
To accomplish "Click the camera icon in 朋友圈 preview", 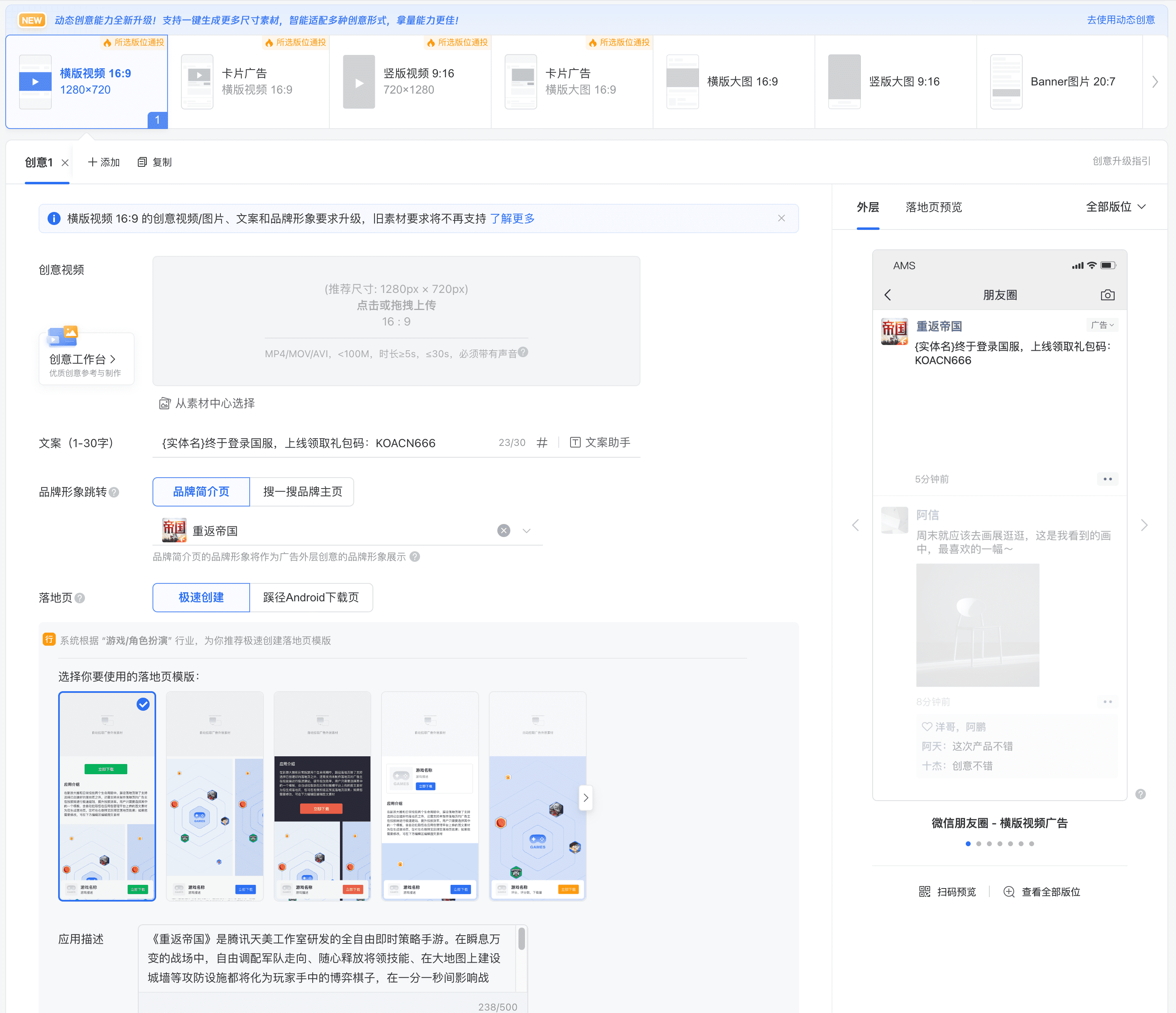I will coord(1107,295).
